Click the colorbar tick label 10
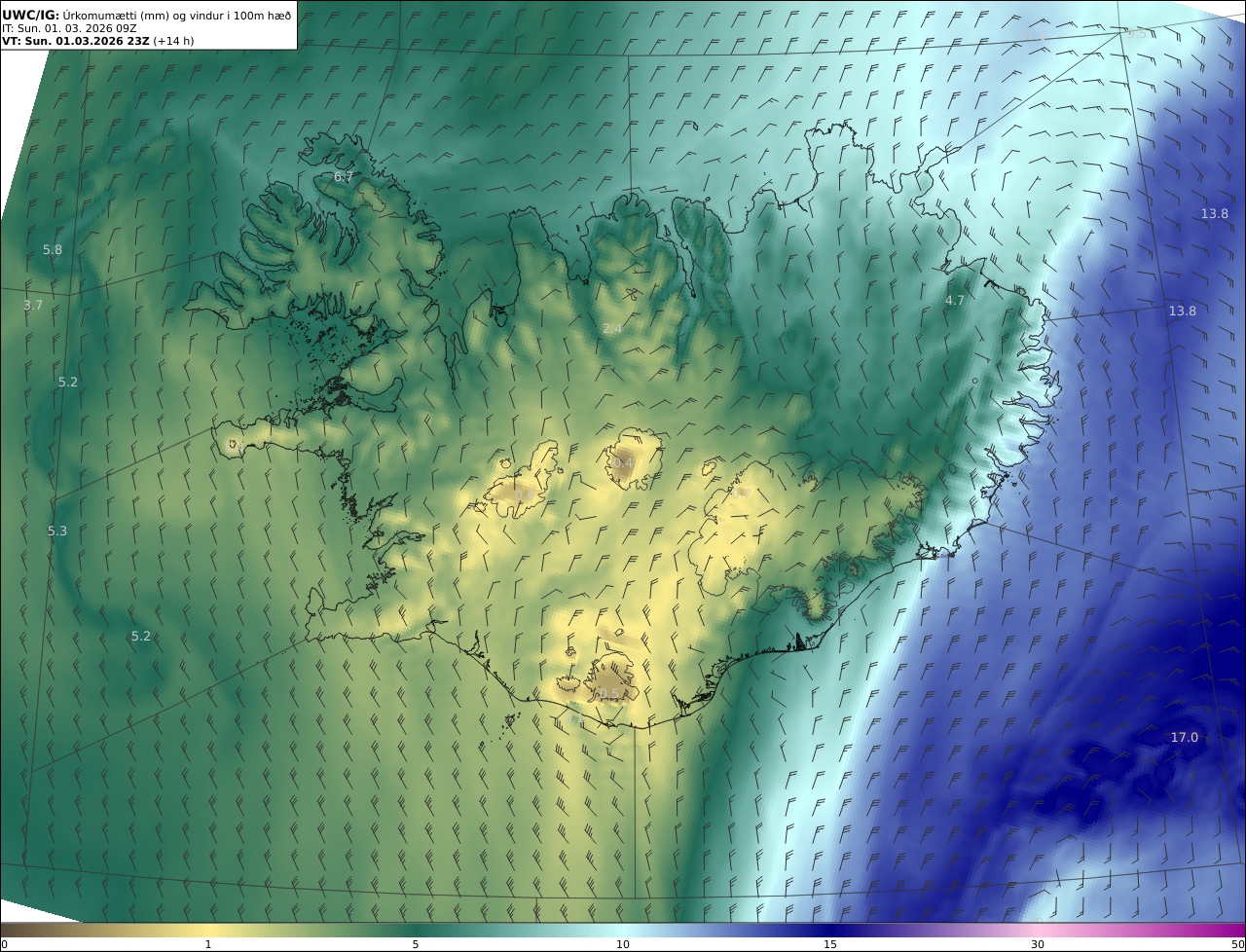This screenshot has height=952, width=1246. (623, 944)
